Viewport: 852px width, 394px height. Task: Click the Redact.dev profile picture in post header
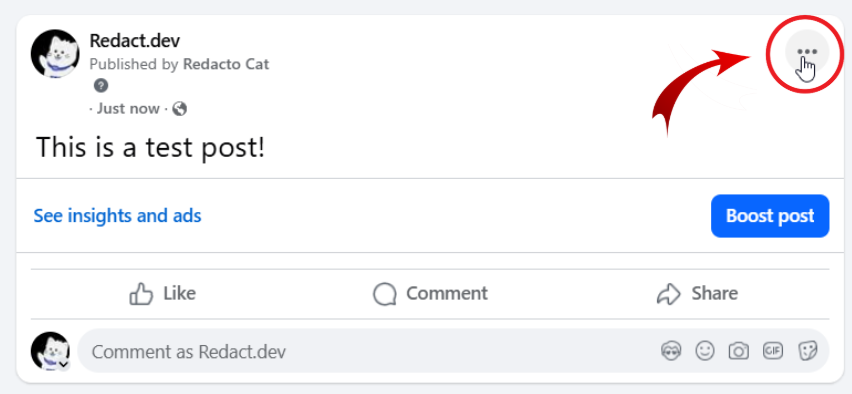coord(55,54)
